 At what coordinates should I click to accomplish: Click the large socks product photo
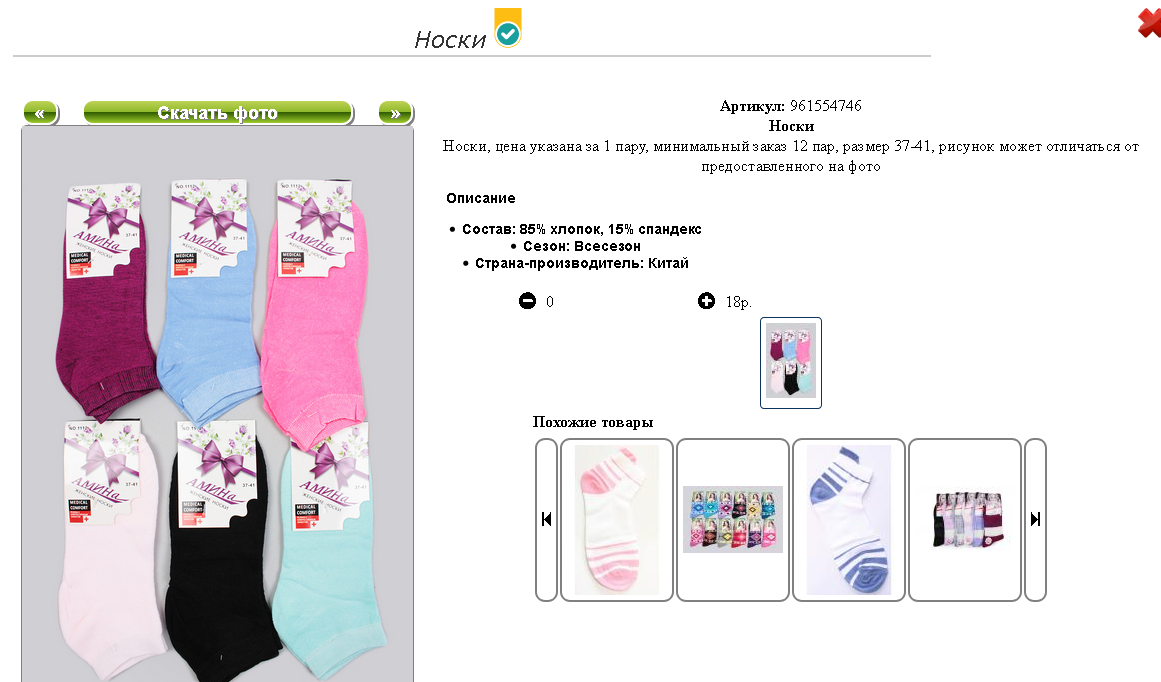coord(218,404)
